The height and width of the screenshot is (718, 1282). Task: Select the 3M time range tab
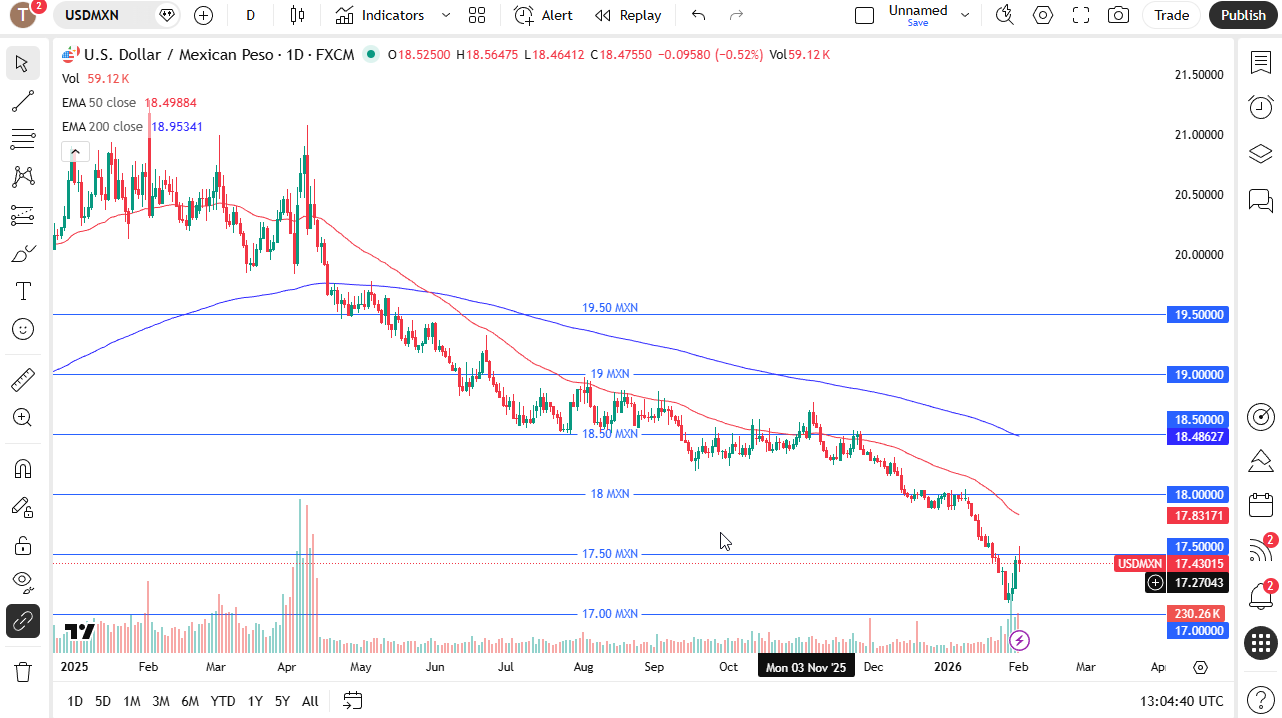(160, 701)
